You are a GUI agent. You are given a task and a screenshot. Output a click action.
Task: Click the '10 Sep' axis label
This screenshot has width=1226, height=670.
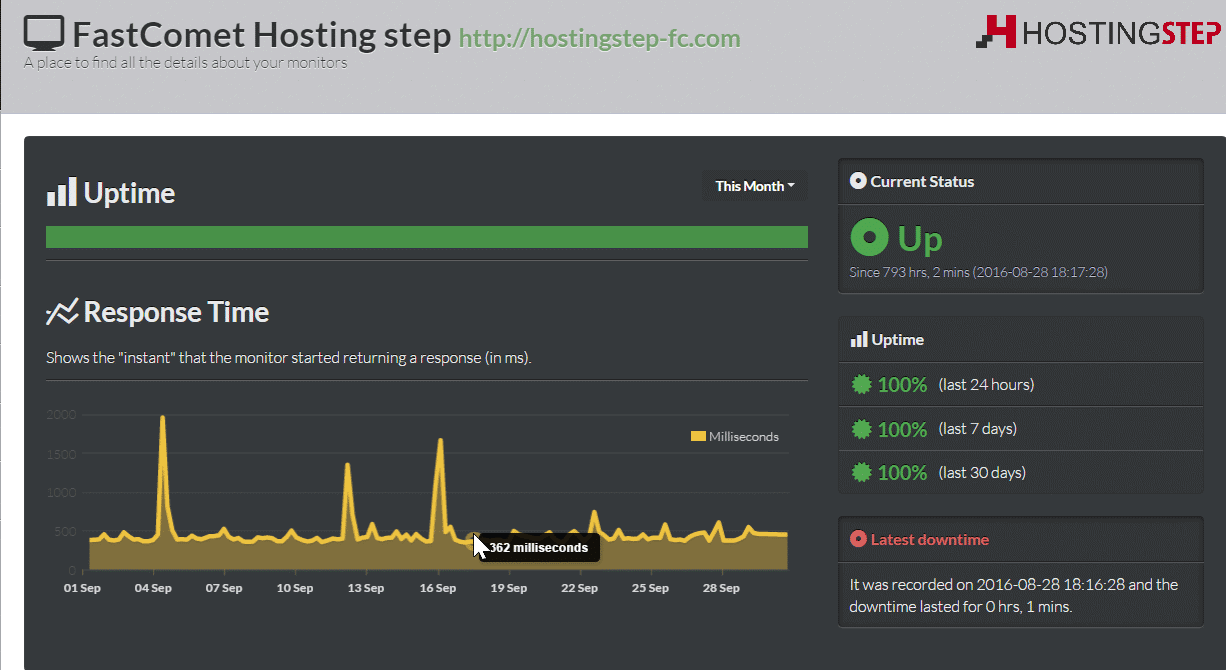pyautogui.click(x=295, y=588)
